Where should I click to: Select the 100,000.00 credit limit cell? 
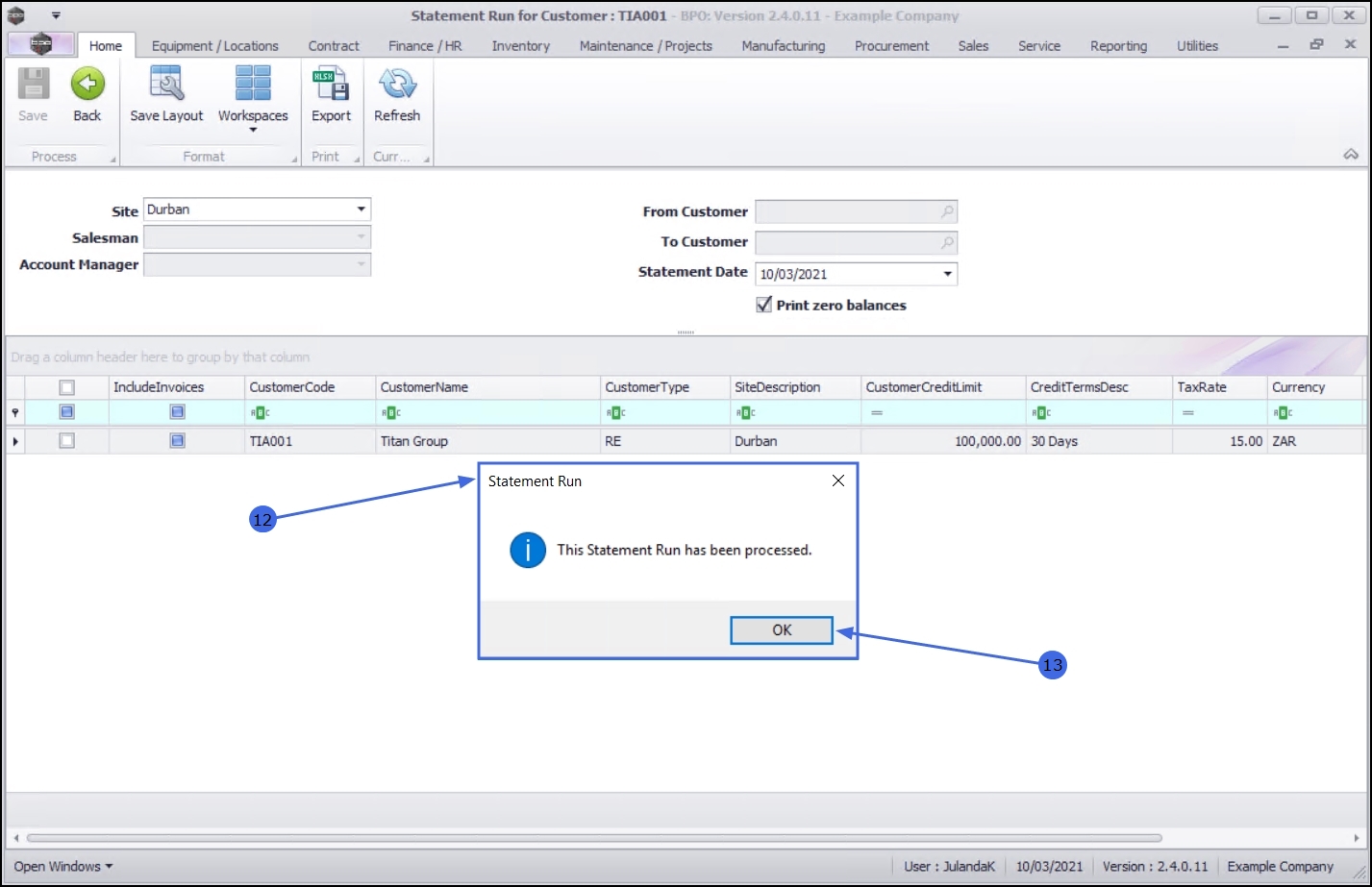(943, 441)
